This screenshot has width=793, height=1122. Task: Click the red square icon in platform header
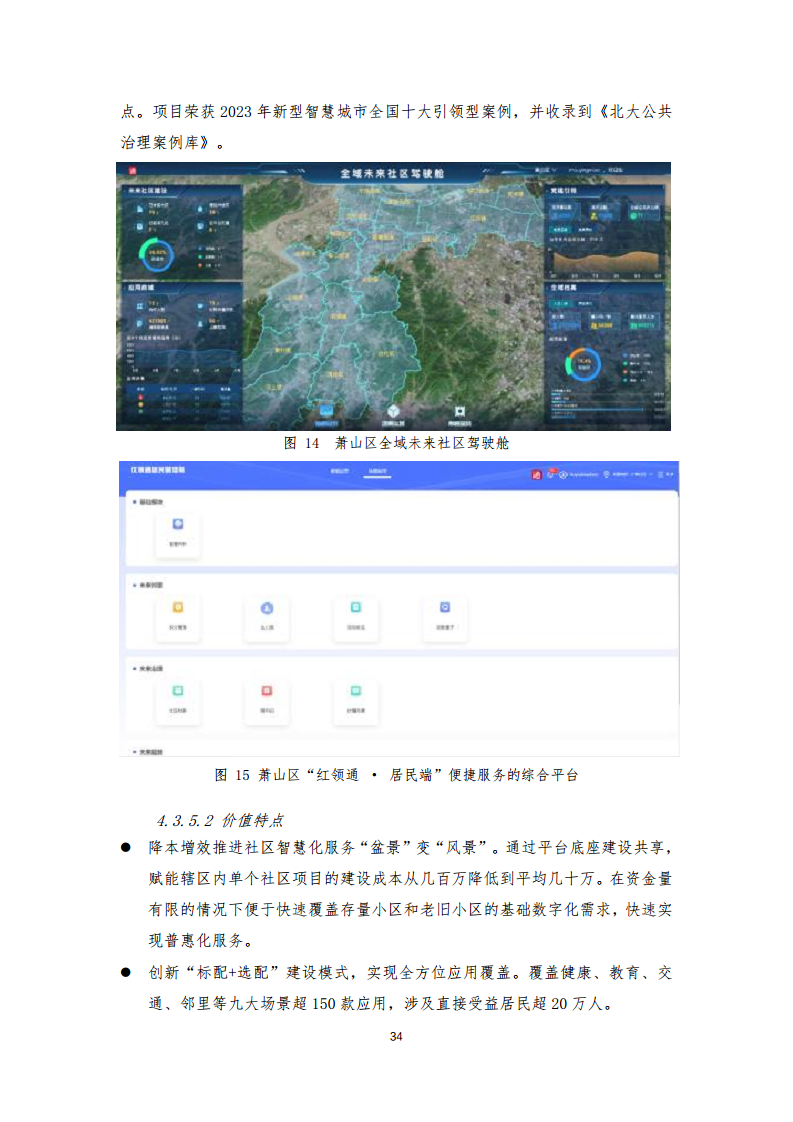coord(537,474)
